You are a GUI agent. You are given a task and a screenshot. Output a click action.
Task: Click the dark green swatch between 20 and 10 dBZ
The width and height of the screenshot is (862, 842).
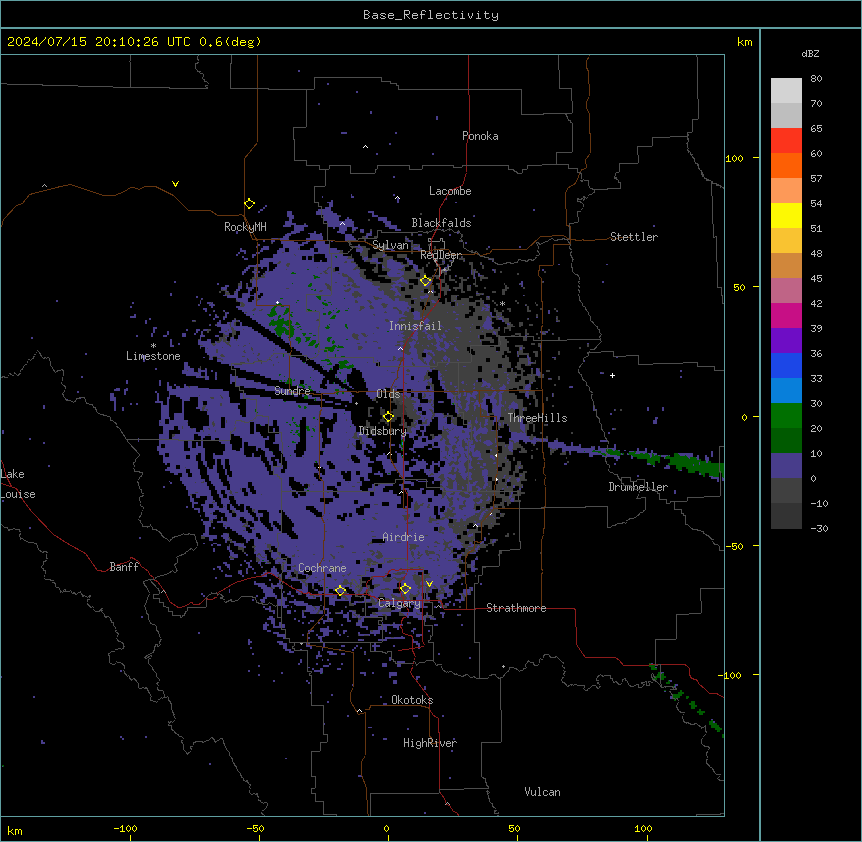click(x=786, y=441)
